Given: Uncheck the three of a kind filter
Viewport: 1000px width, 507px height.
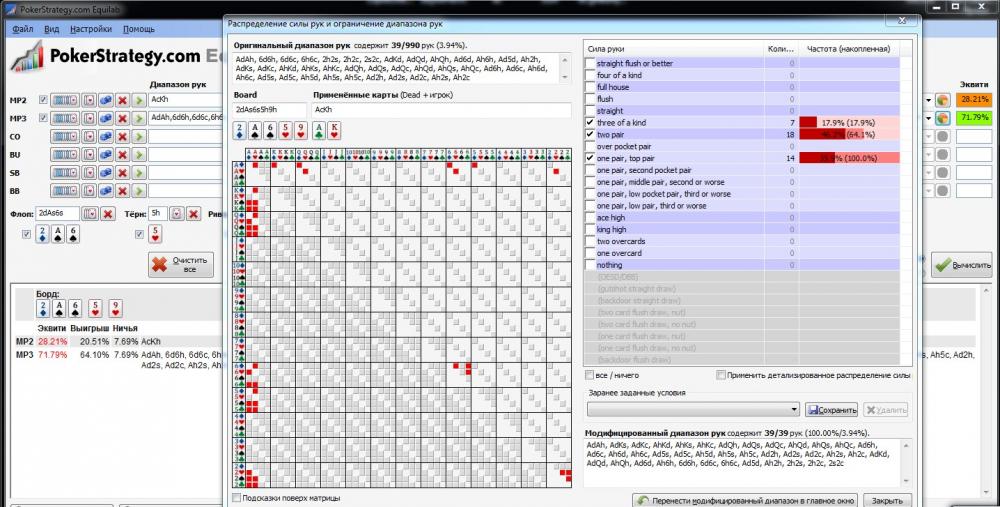Looking at the screenshot, I should tap(590, 122).
